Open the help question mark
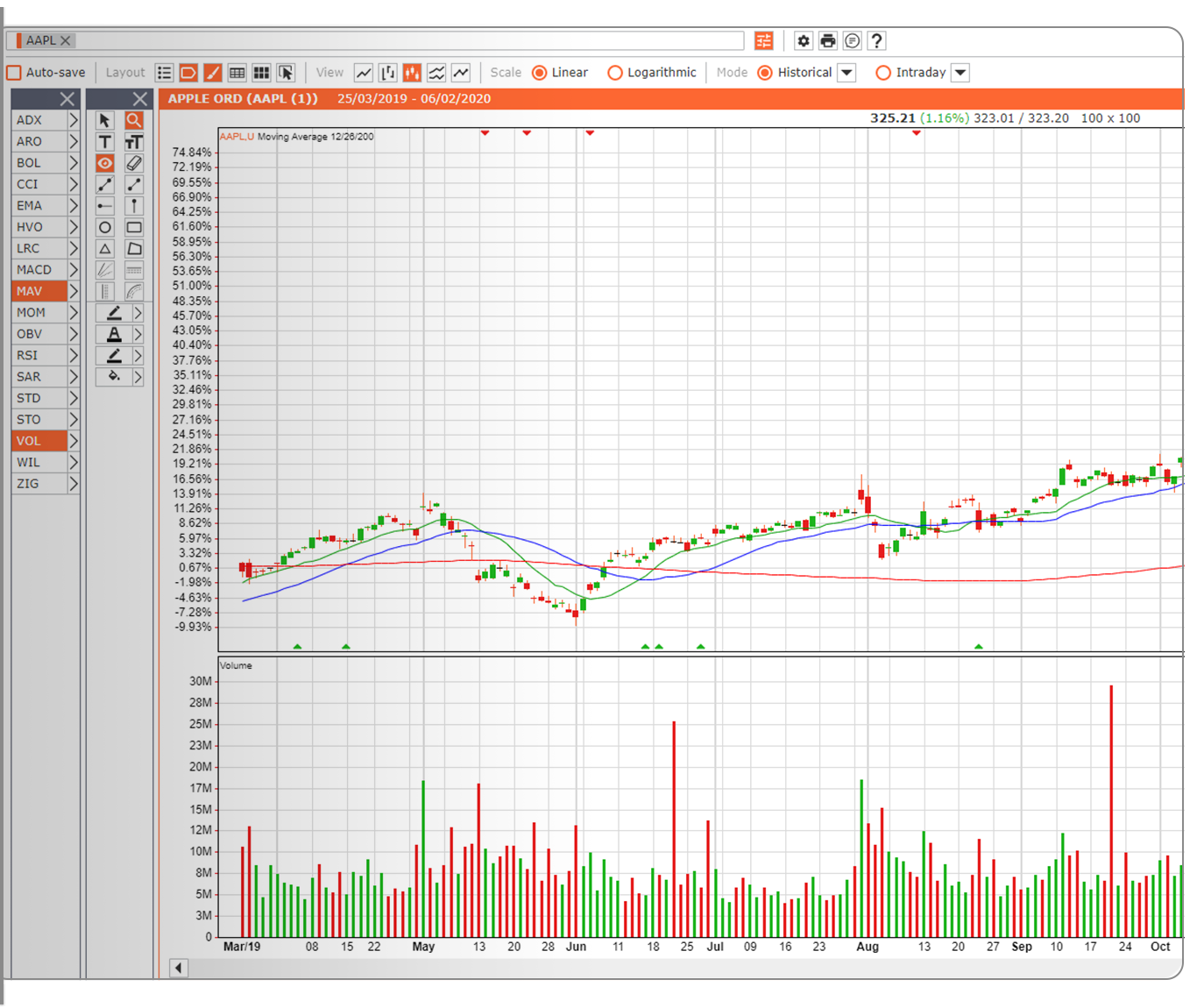The image size is (1204, 1008). pos(876,40)
